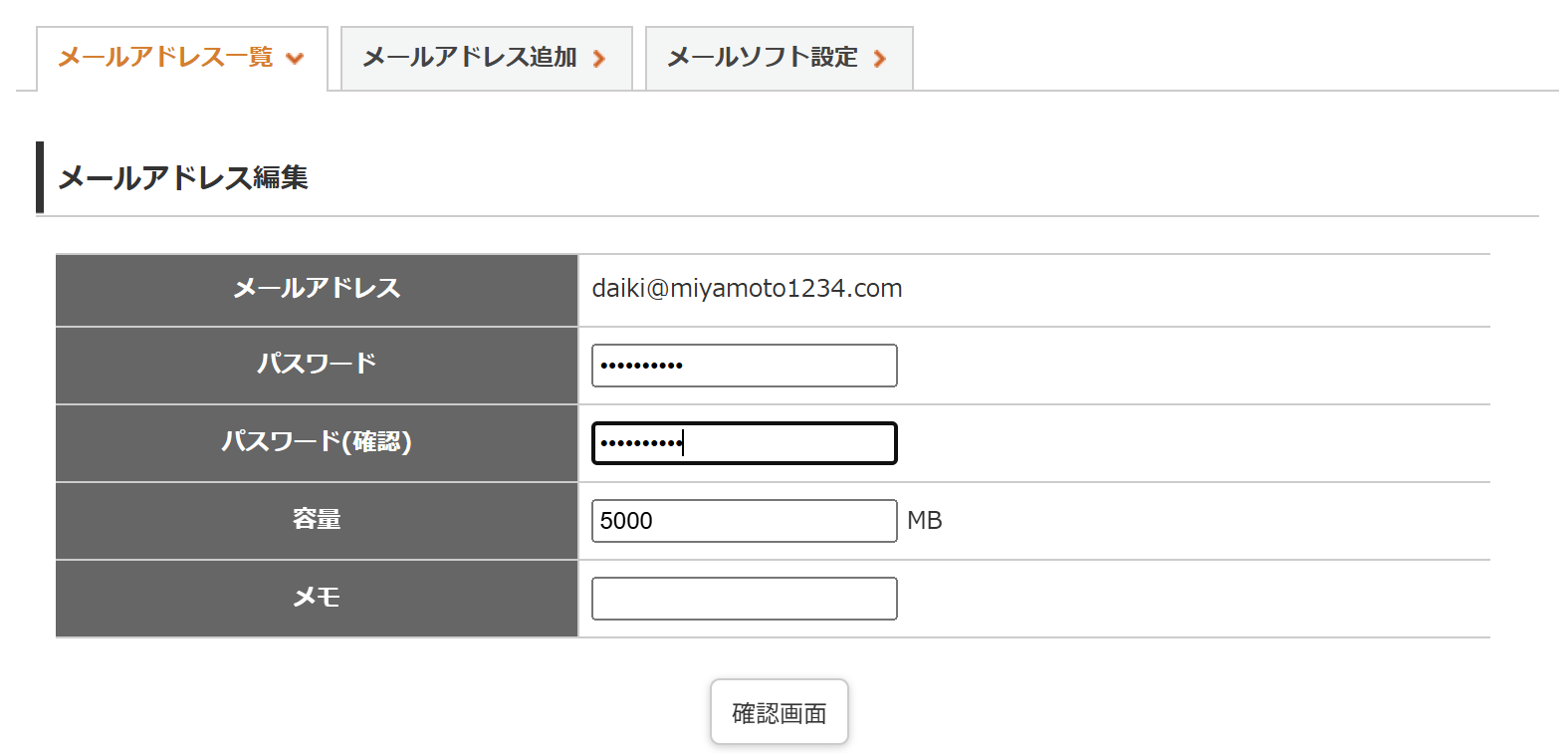Image resolution: width=1568 pixels, height=754 pixels.
Task: Click the パスワード(確認) row label
Action: coord(317,441)
